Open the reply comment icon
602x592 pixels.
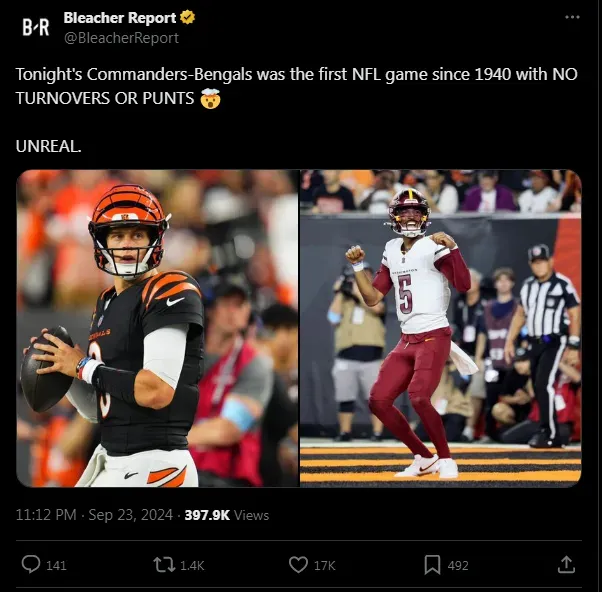pyautogui.click(x=31, y=564)
